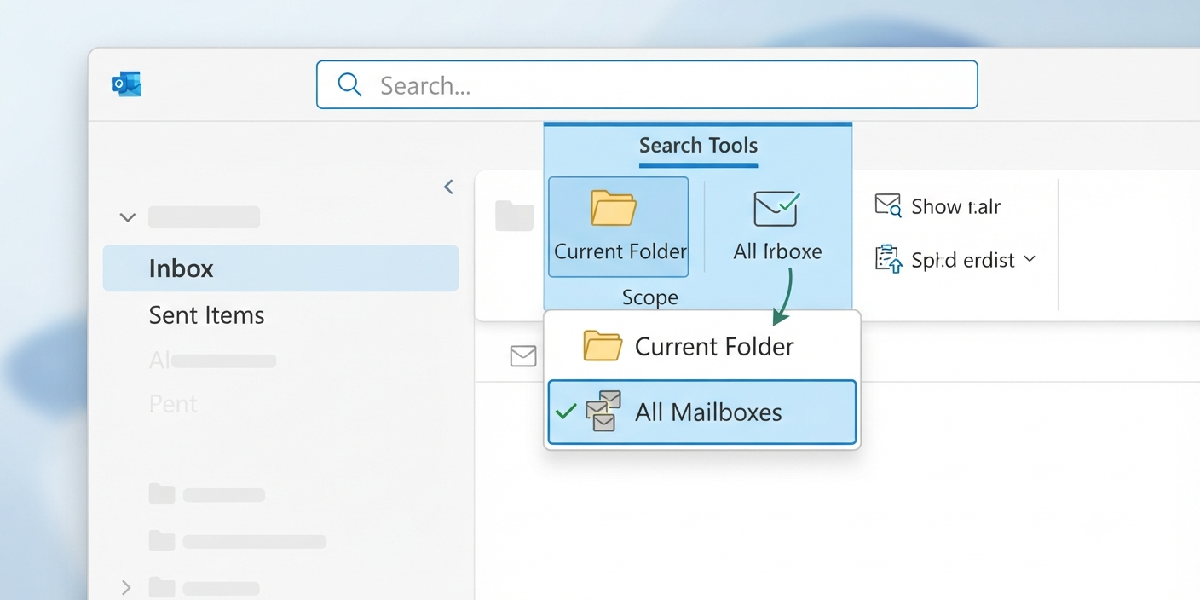The height and width of the screenshot is (600, 1200).
Task: Expand the bottom folder group chevron
Action: (126, 587)
